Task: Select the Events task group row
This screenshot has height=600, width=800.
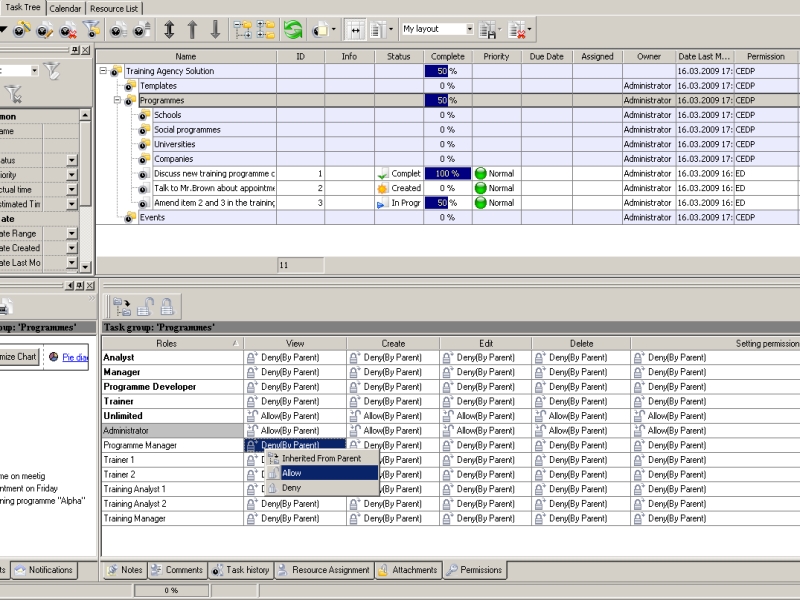Action: pyautogui.click(x=446, y=217)
